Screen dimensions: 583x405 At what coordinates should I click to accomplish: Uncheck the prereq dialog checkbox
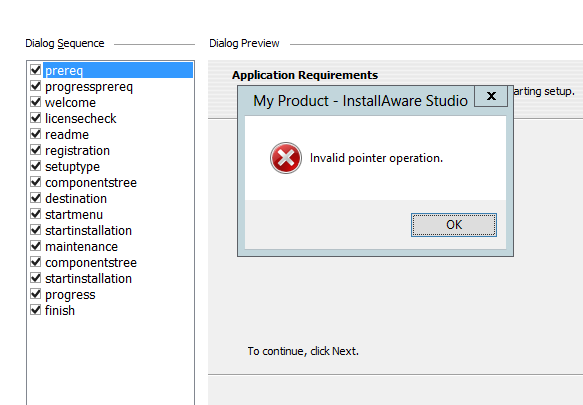(x=36, y=70)
